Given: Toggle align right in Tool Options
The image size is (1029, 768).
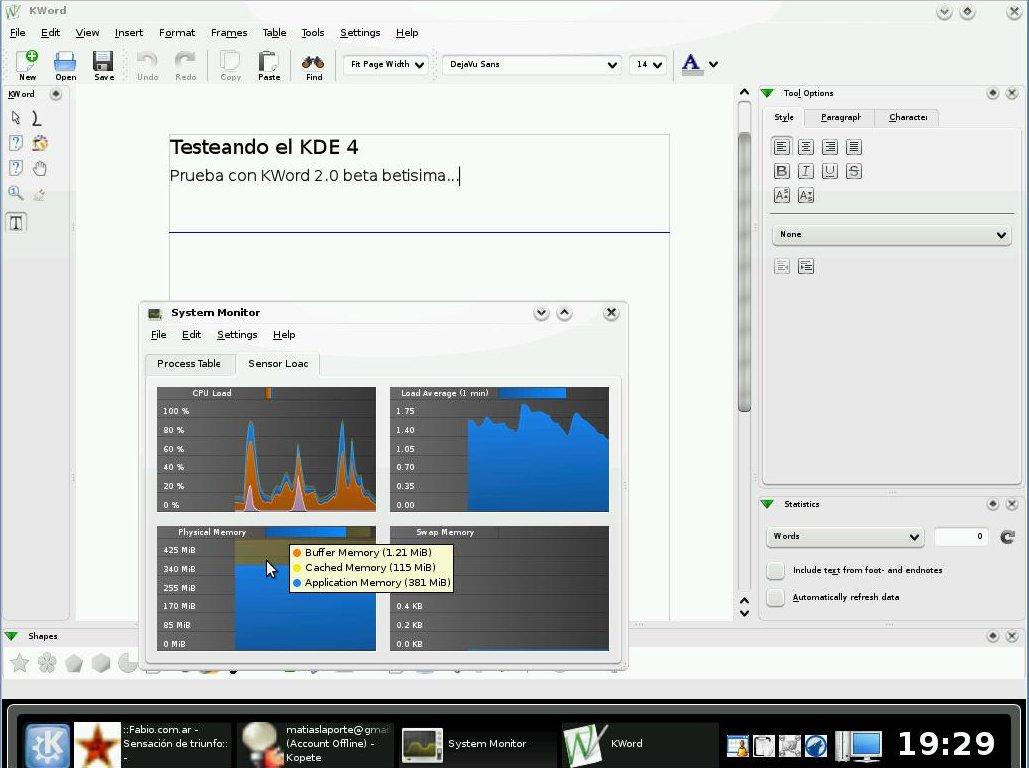Looking at the screenshot, I should 830,147.
